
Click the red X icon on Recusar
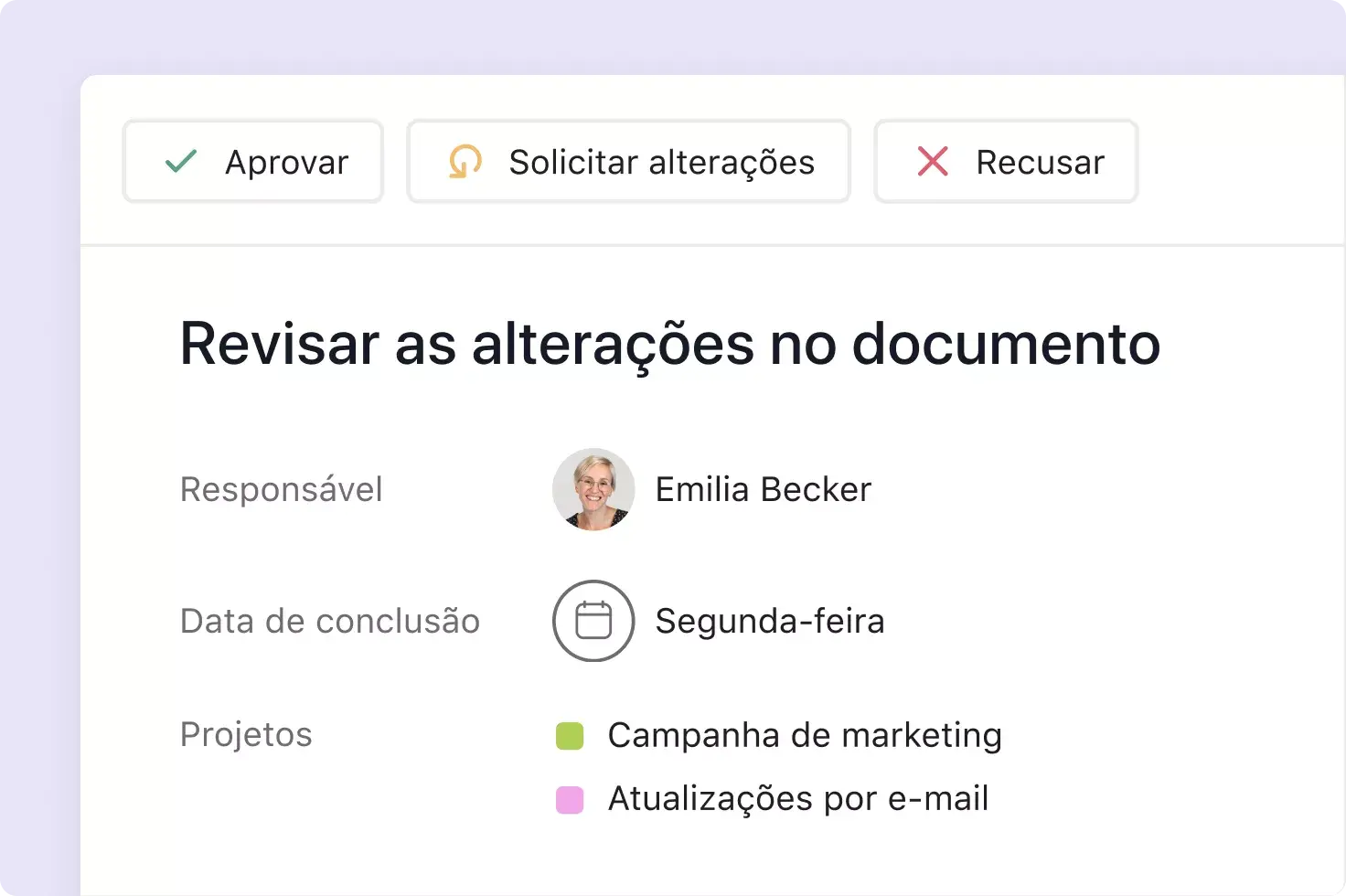pos(931,161)
